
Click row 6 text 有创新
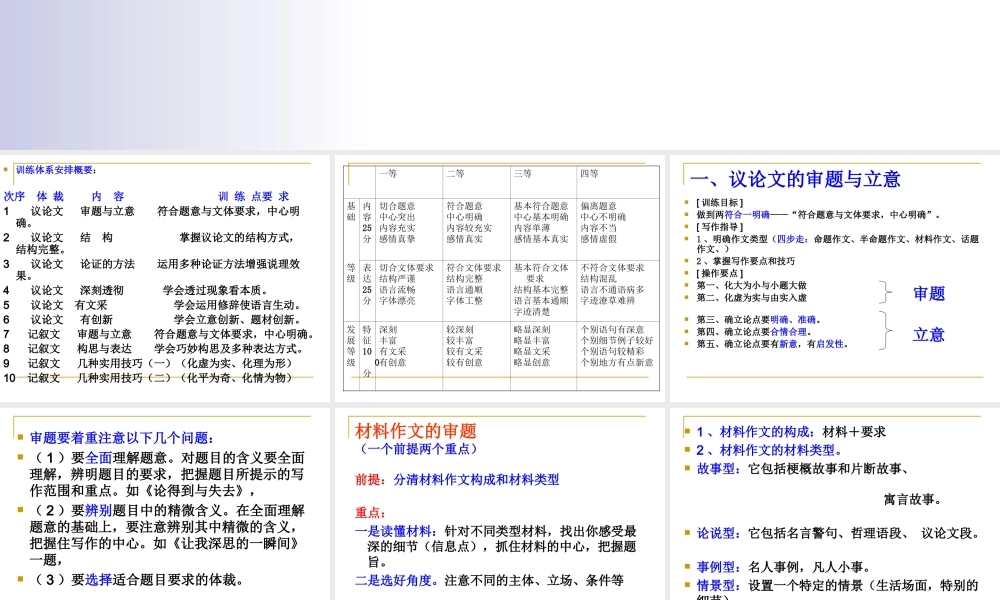tap(96, 319)
